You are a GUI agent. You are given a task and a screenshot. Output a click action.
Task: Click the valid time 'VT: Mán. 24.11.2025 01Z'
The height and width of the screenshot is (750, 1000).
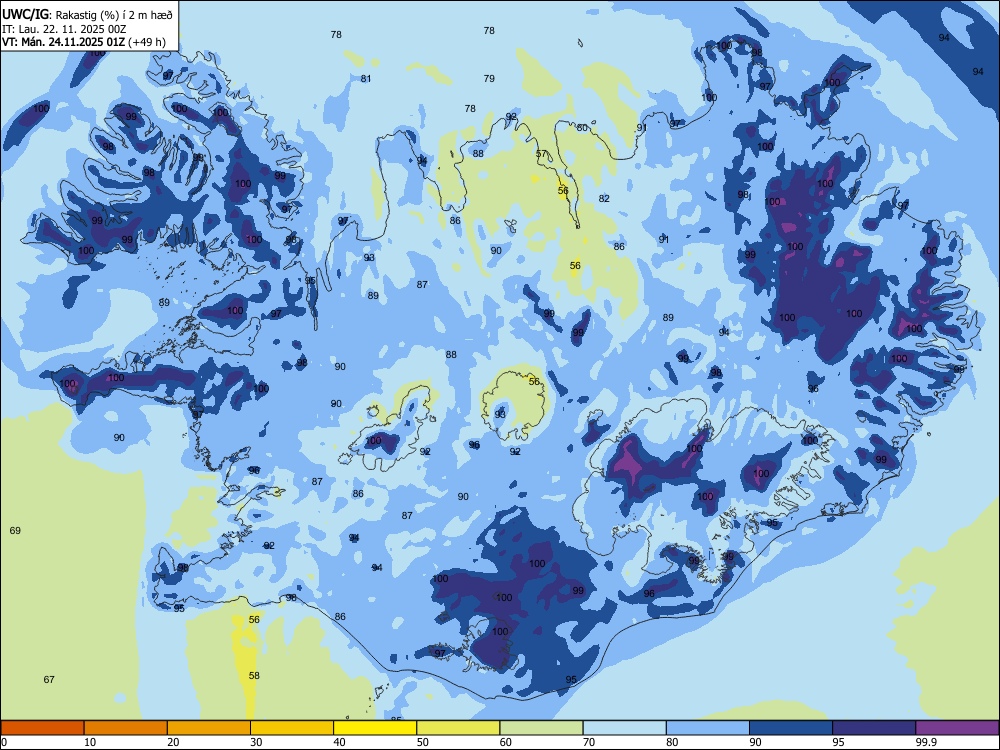point(64,42)
